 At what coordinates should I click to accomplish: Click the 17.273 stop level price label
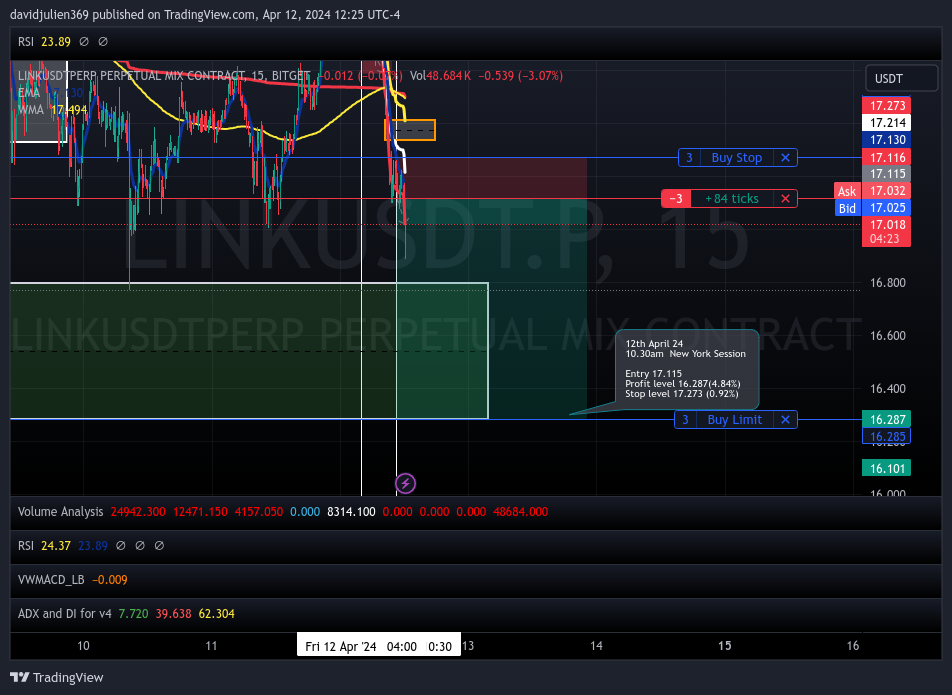(886, 106)
